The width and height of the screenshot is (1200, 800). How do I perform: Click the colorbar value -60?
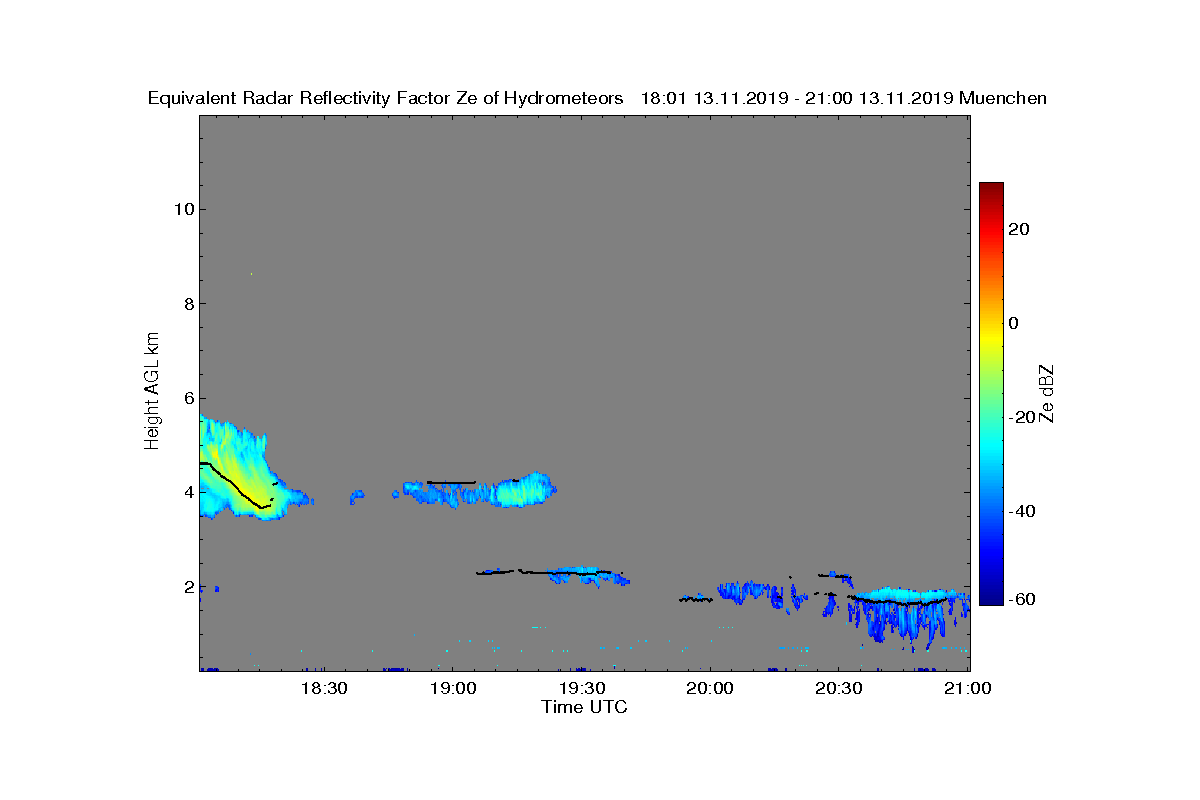click(x=1021, y=599)
